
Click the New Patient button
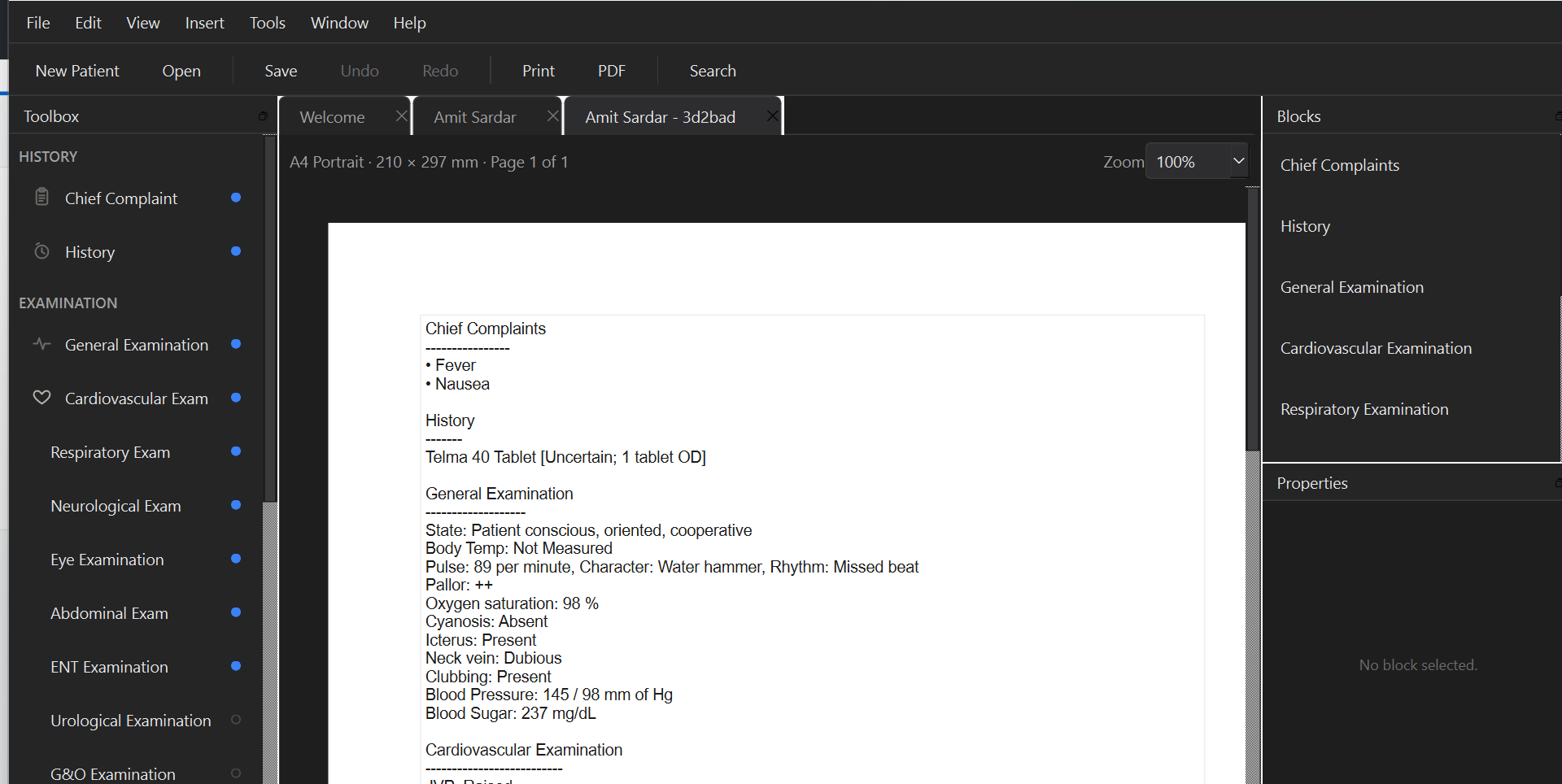click(x=77, y=71)
